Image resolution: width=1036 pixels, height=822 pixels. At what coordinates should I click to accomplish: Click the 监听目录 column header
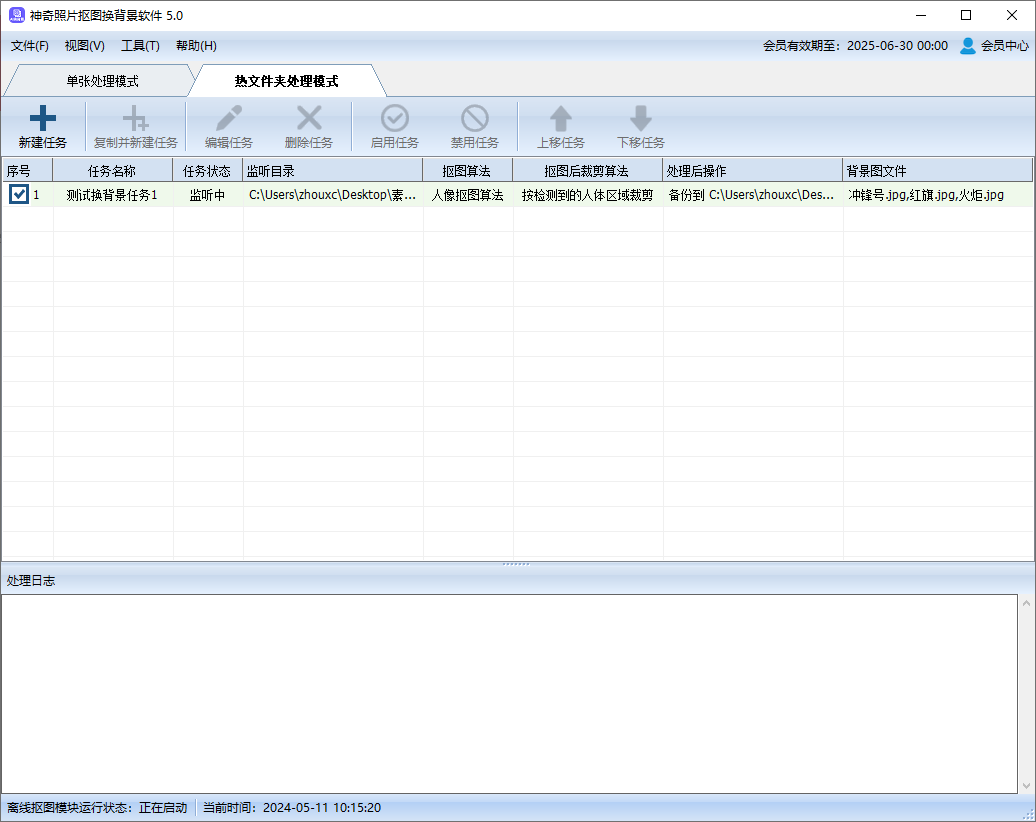pos(332,170)
